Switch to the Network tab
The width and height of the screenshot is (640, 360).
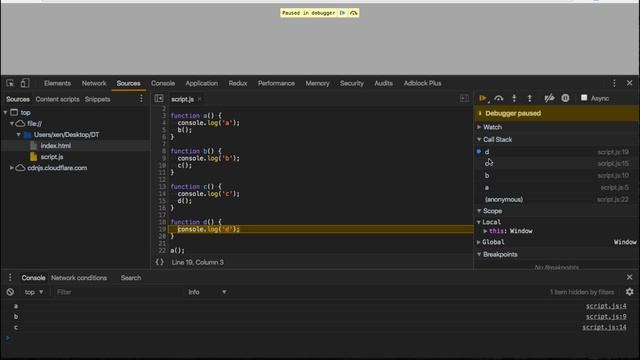[94, 83]
